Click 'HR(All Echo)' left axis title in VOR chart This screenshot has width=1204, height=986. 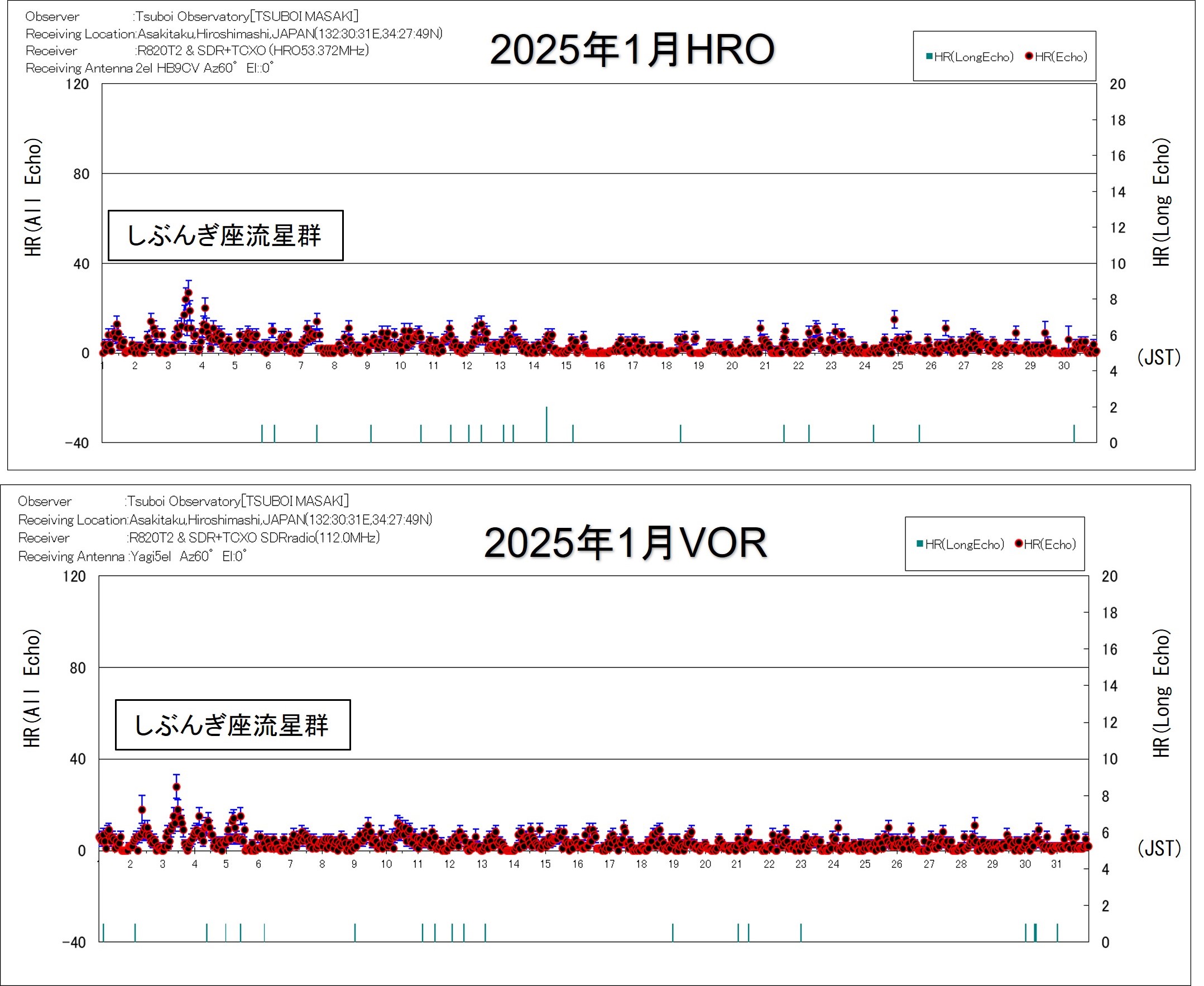[x=32, y=688]
